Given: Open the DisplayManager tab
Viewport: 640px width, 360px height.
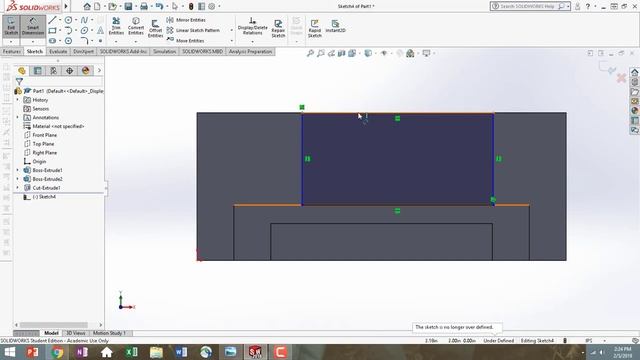Looking at the screenshot, I should click(85, 71).
